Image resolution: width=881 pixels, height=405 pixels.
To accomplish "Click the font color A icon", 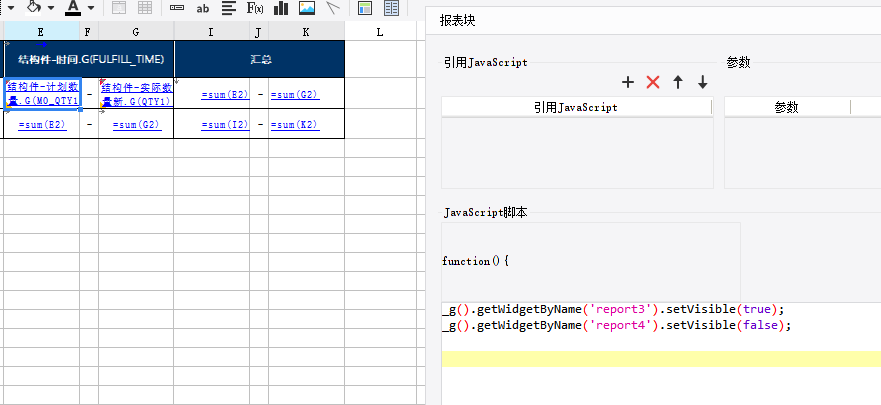I will pyautogui.click(x=73, y=7).
